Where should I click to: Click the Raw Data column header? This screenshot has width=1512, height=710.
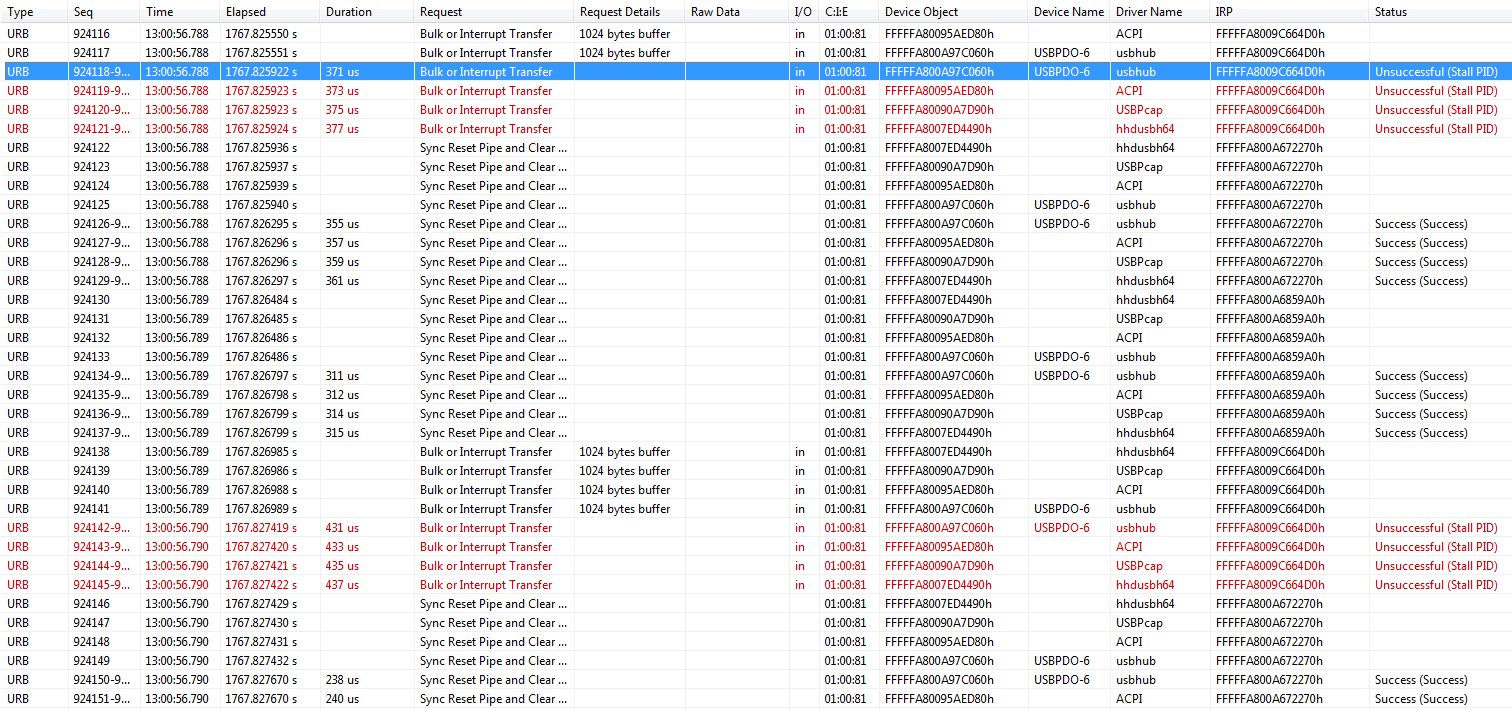tap(737, 12)
